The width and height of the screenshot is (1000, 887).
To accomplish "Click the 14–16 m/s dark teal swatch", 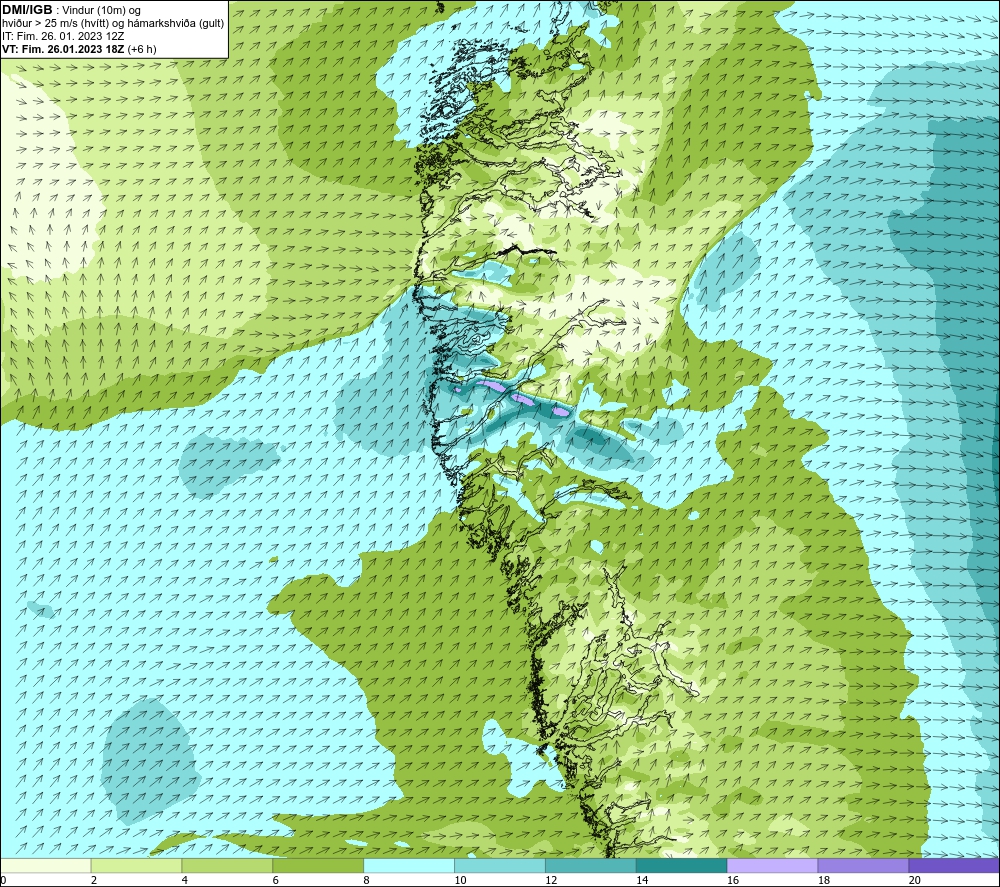I will (x=682, y=865).
